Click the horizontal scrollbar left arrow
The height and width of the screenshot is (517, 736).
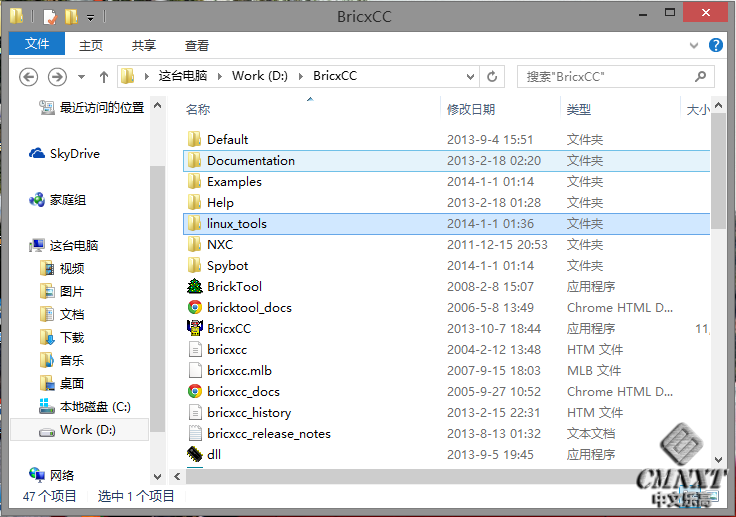[x=177, y=477]
